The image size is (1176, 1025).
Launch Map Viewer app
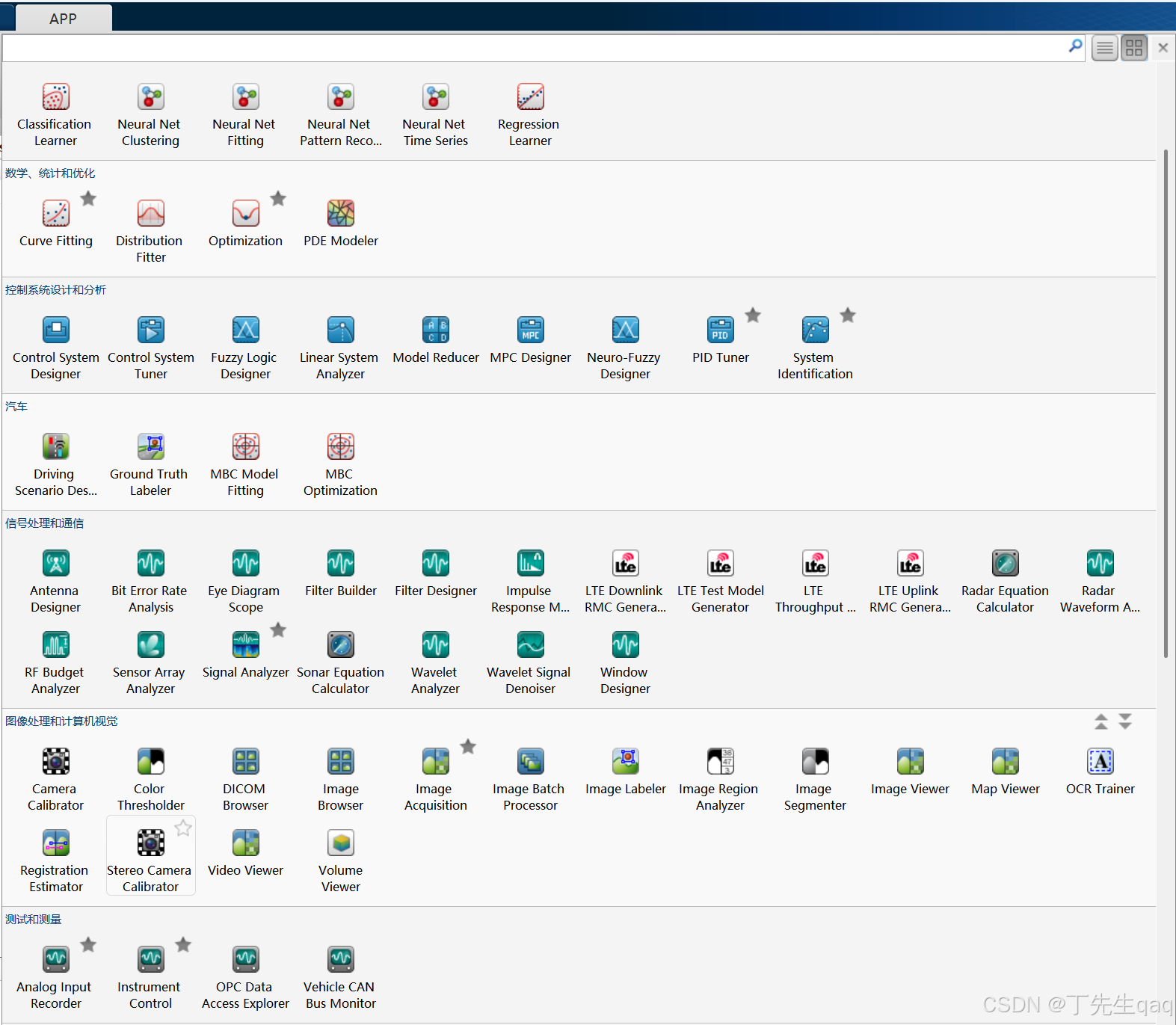1005,772
